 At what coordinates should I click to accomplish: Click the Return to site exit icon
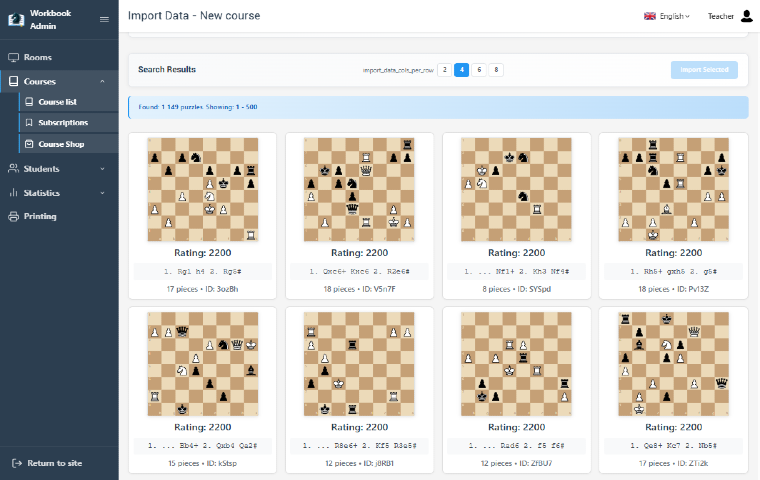pos(16,463)
